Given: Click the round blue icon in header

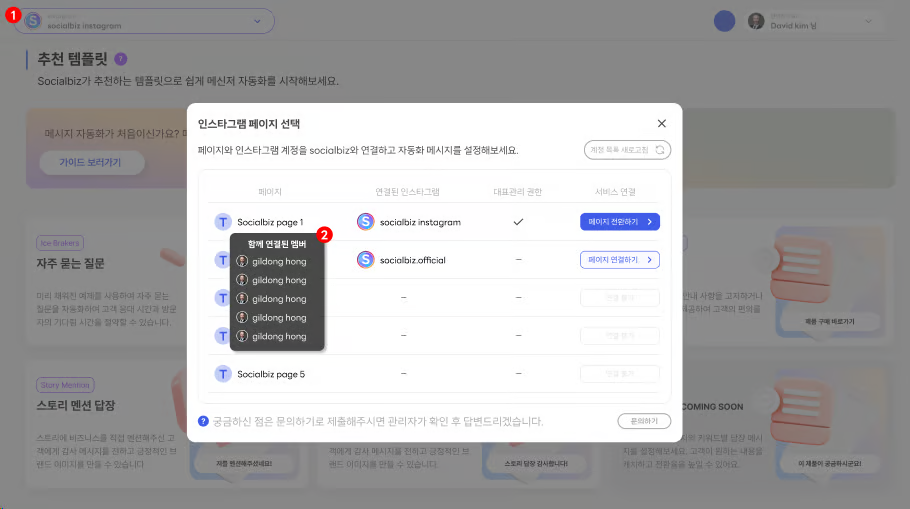Looking at the screenshot, I should (725, 21).
